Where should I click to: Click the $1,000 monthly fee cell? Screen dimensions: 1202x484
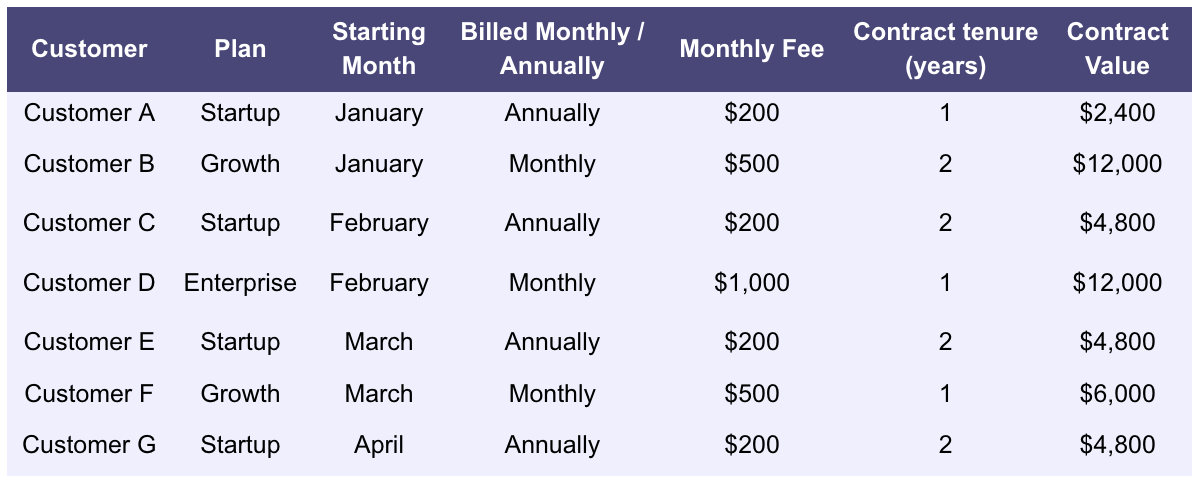pos(752,283)
